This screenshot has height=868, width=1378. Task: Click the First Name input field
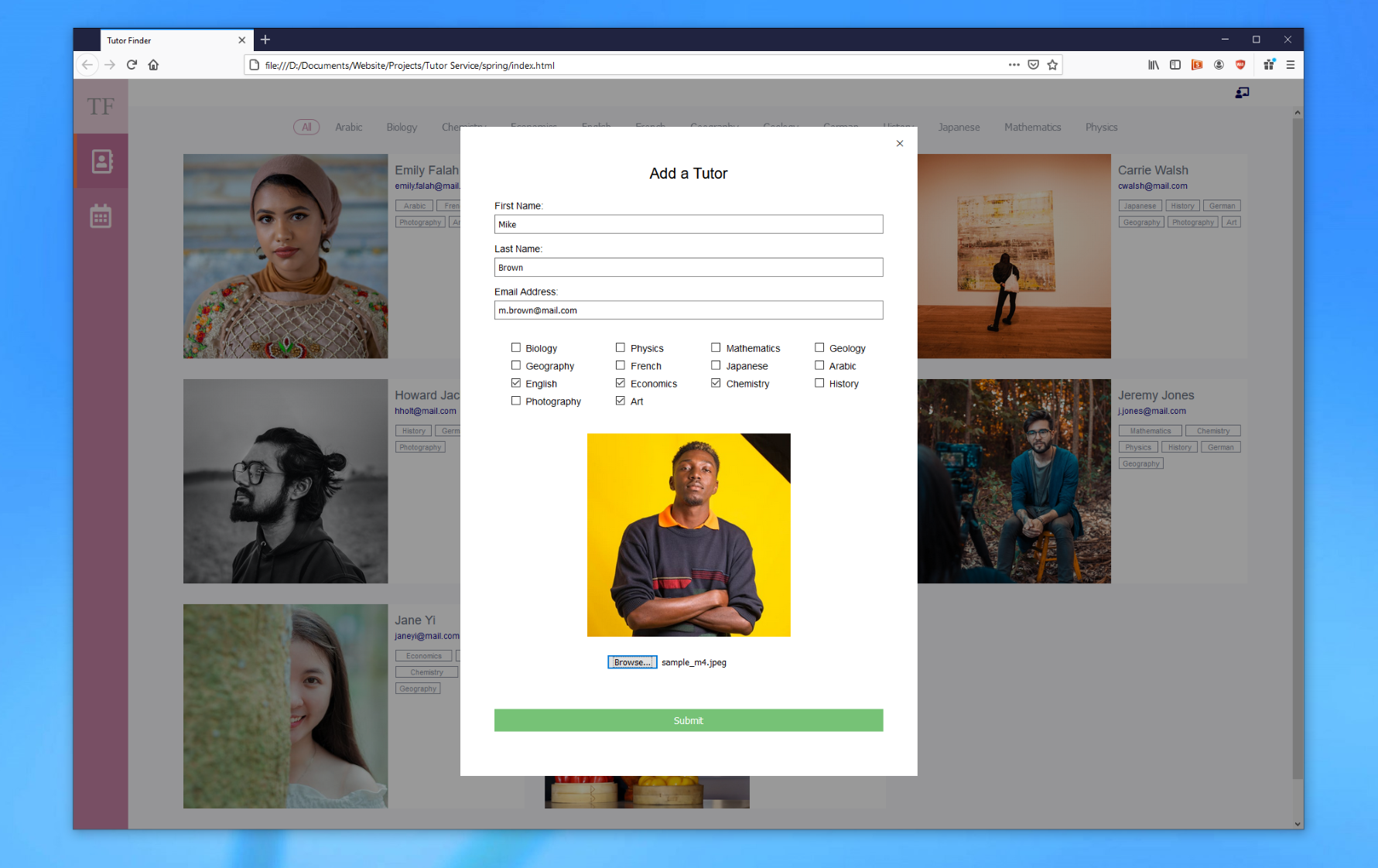pyautogui.click(x=689, y=224)
